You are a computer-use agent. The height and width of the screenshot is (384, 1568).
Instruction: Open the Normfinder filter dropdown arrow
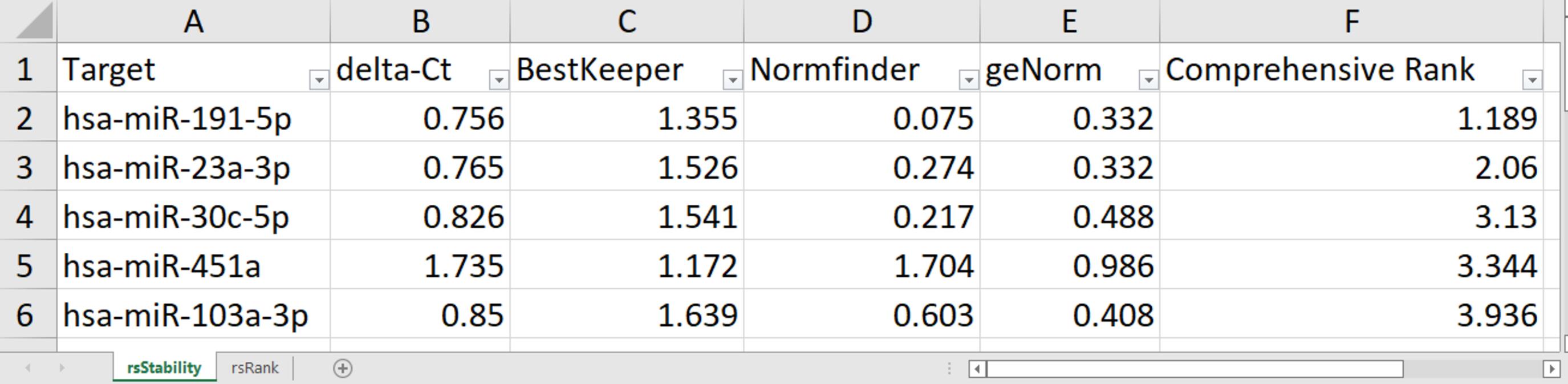tap(968, 80)
